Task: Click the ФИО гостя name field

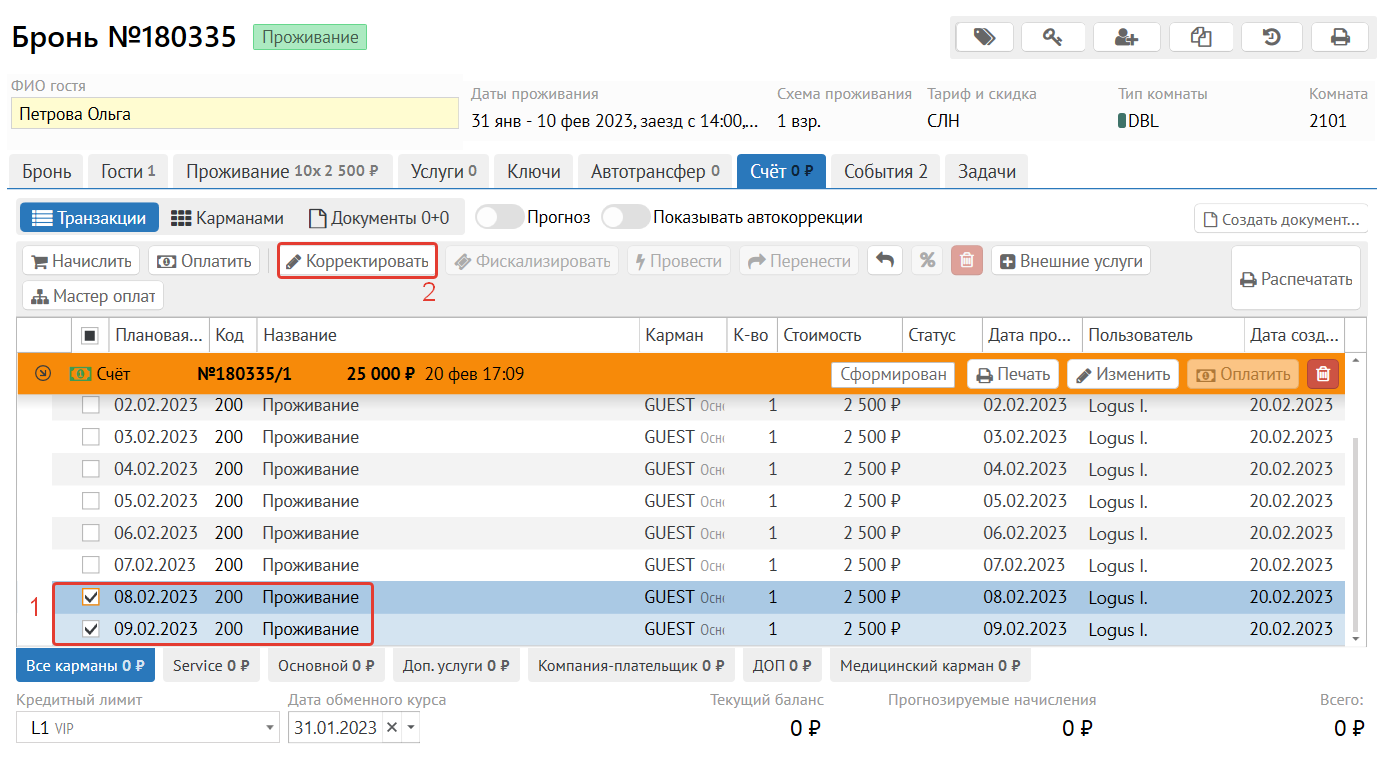Action: click(x=234, y=114)
